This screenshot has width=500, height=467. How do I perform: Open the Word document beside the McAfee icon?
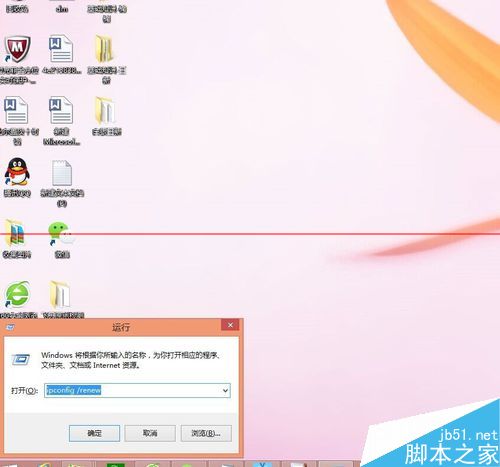pyautogui.click(x=61, y=49)
